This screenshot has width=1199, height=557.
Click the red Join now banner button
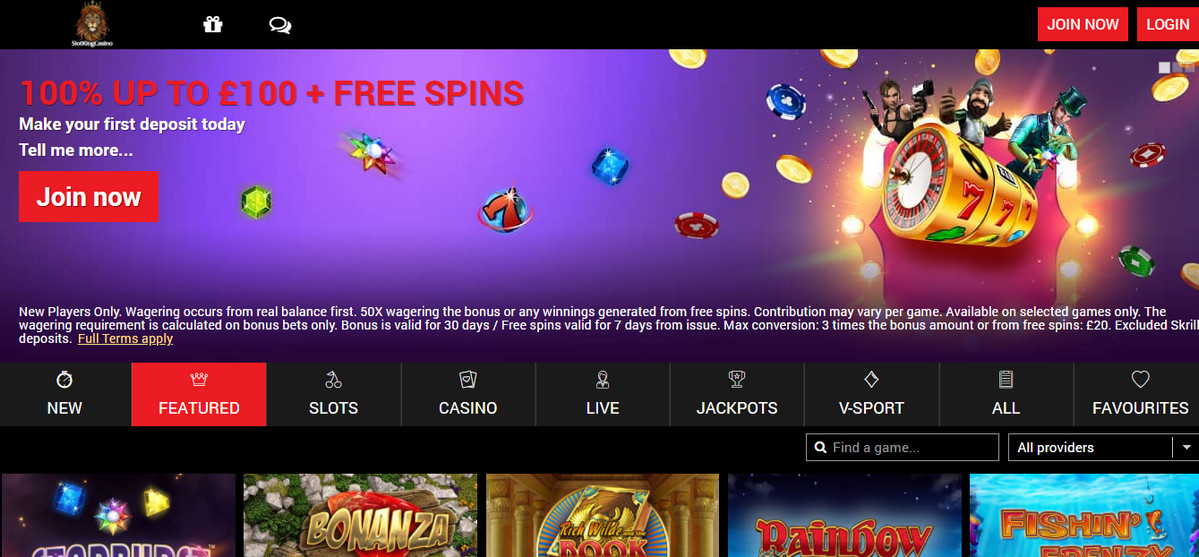tap(89, 197)
